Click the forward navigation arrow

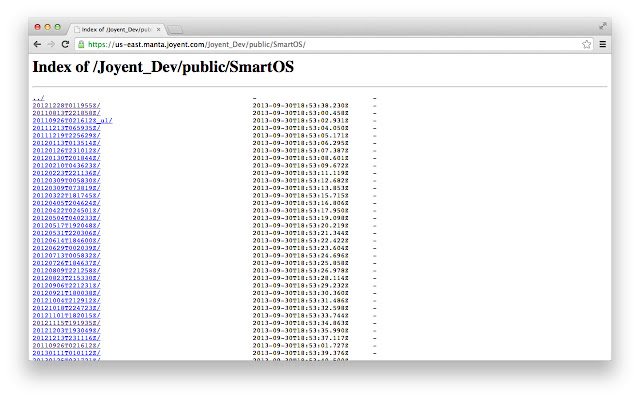pyautogui.click(x=51, y=44)
